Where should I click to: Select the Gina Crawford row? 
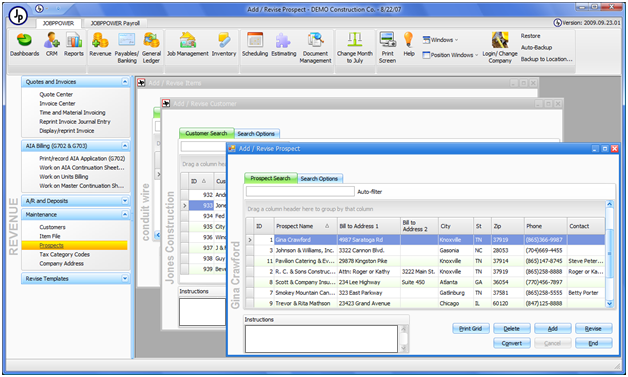[425, 240]
